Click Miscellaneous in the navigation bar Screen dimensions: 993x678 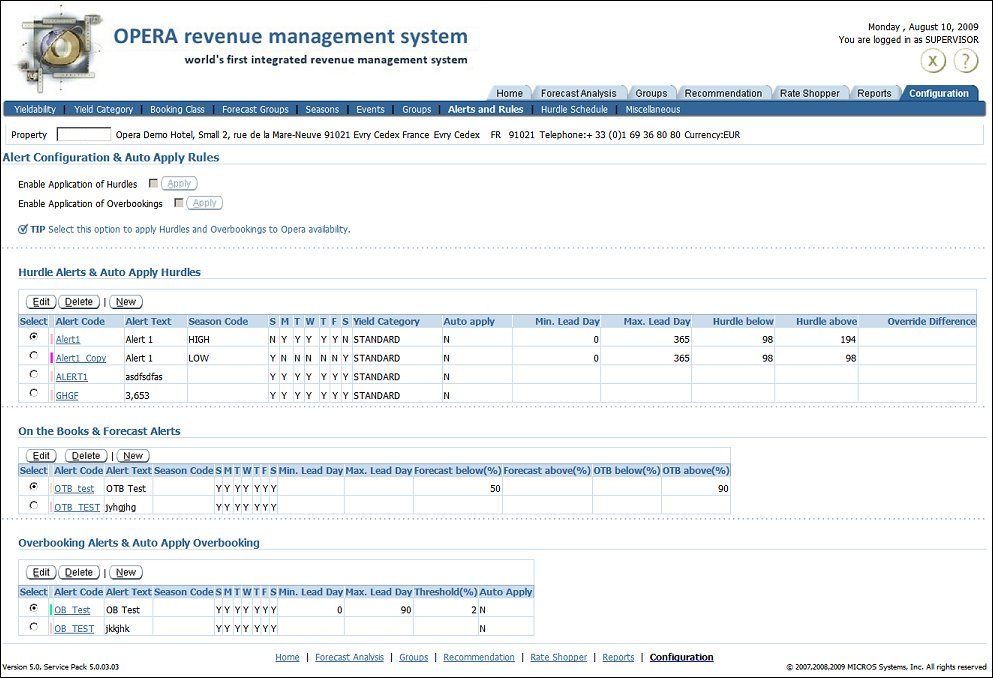[652, 109]
